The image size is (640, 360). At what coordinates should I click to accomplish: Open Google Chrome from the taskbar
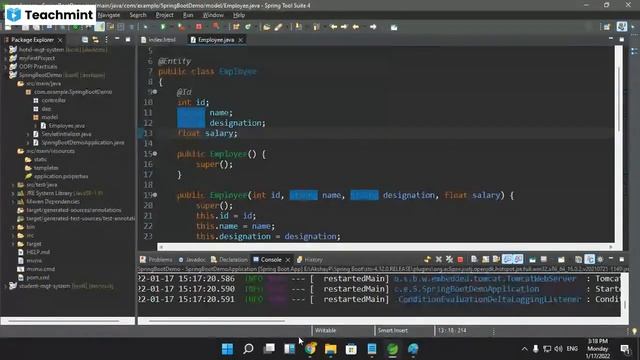310,349
